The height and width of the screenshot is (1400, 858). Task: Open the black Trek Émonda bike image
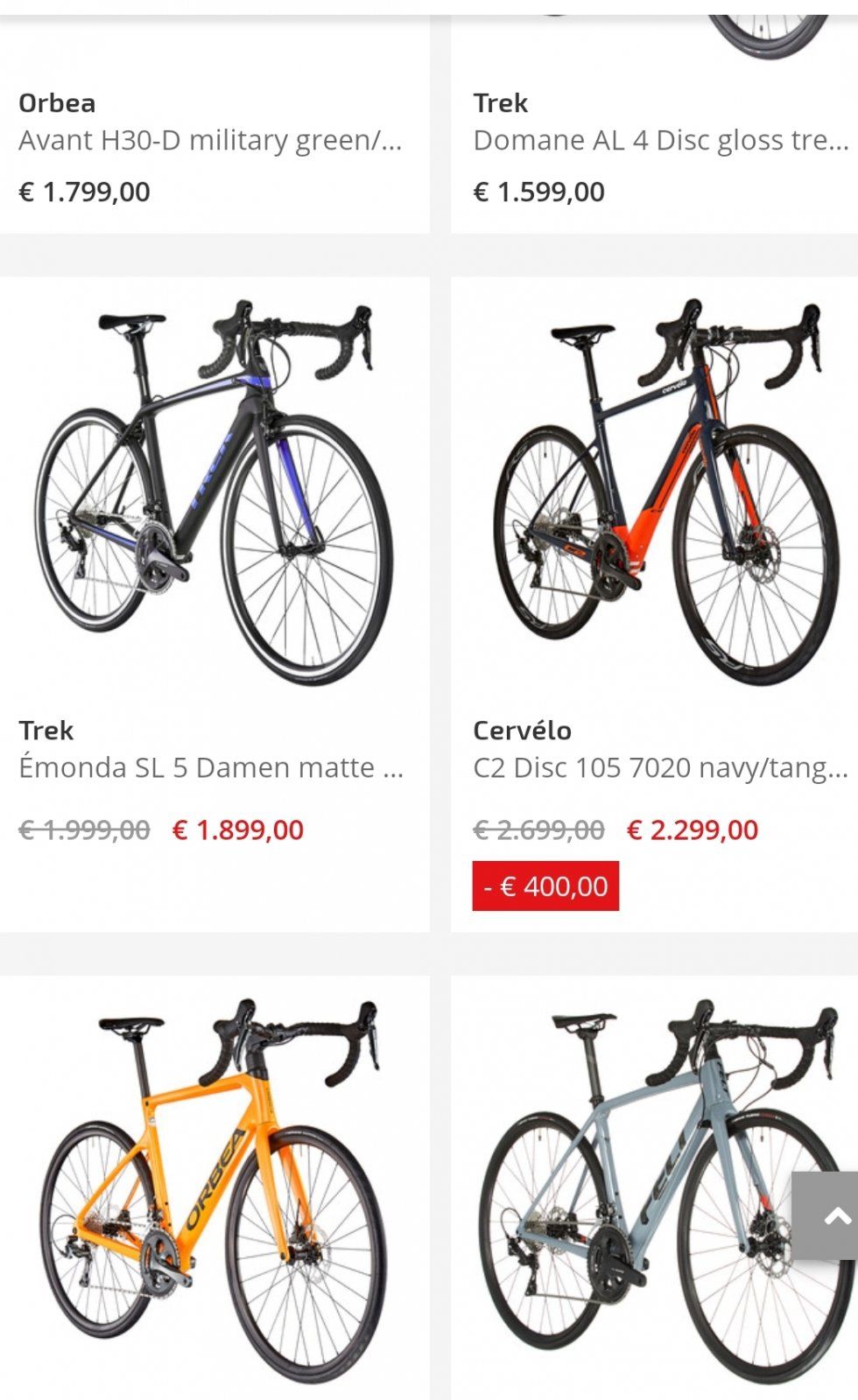click(214, 492)
